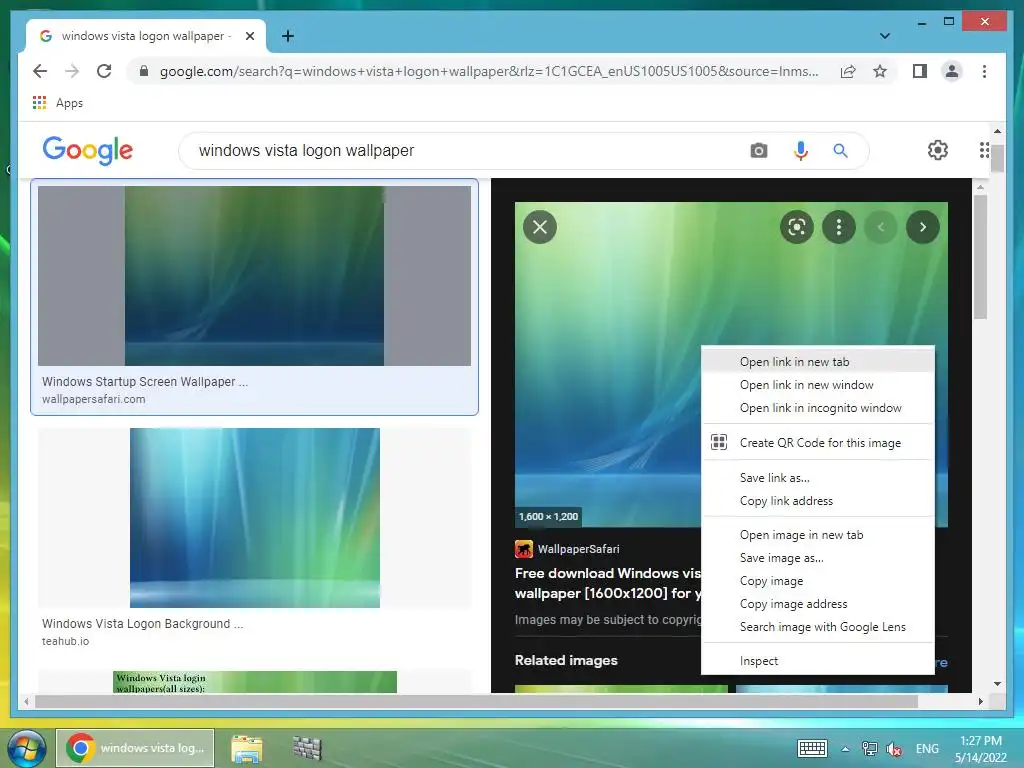The height and width of the screenshot is (768, 1024).
Task: Select Open link in new tab
Action: coord(818,362)
